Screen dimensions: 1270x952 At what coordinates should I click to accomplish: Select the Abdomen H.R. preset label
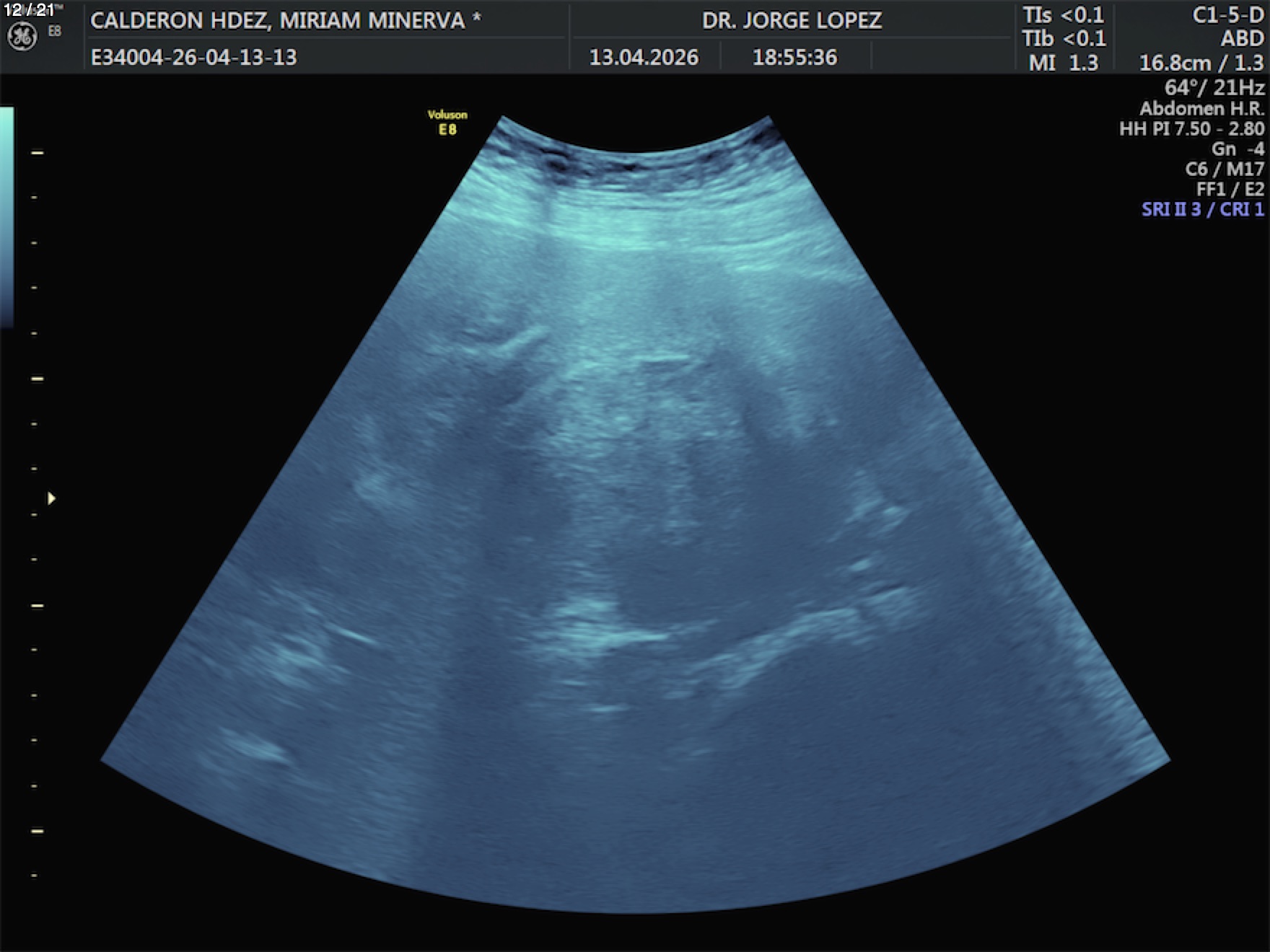1201,109
